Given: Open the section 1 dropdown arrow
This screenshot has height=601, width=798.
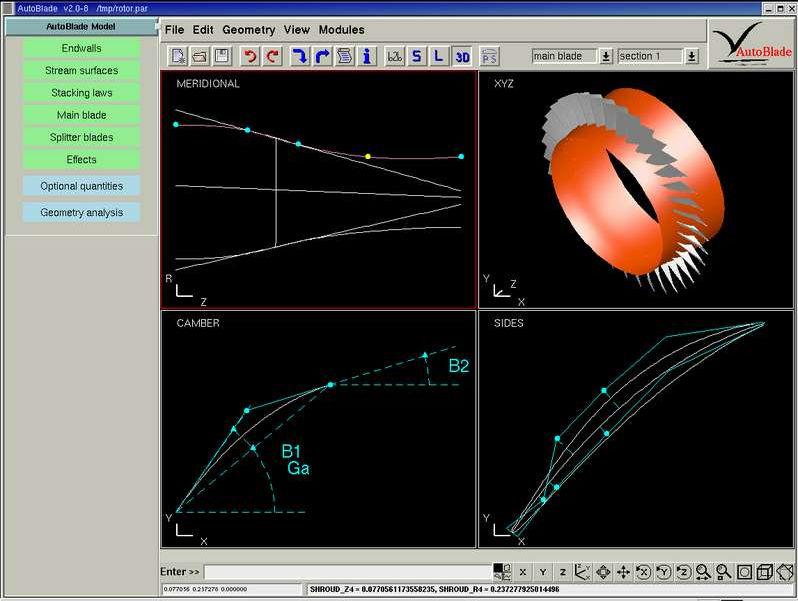Looking at the screenshot, I should 691,56.
